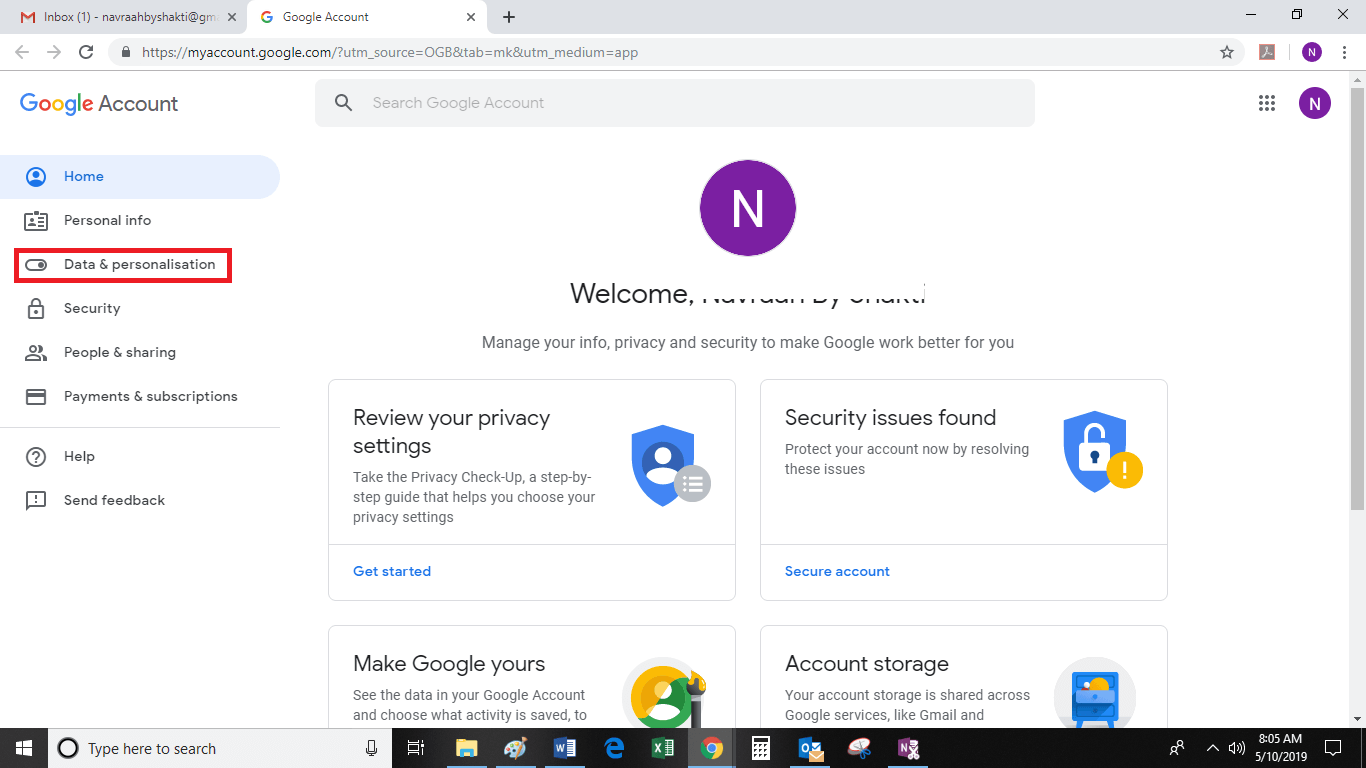Open Data & personalisation section

tap(123, 265)
